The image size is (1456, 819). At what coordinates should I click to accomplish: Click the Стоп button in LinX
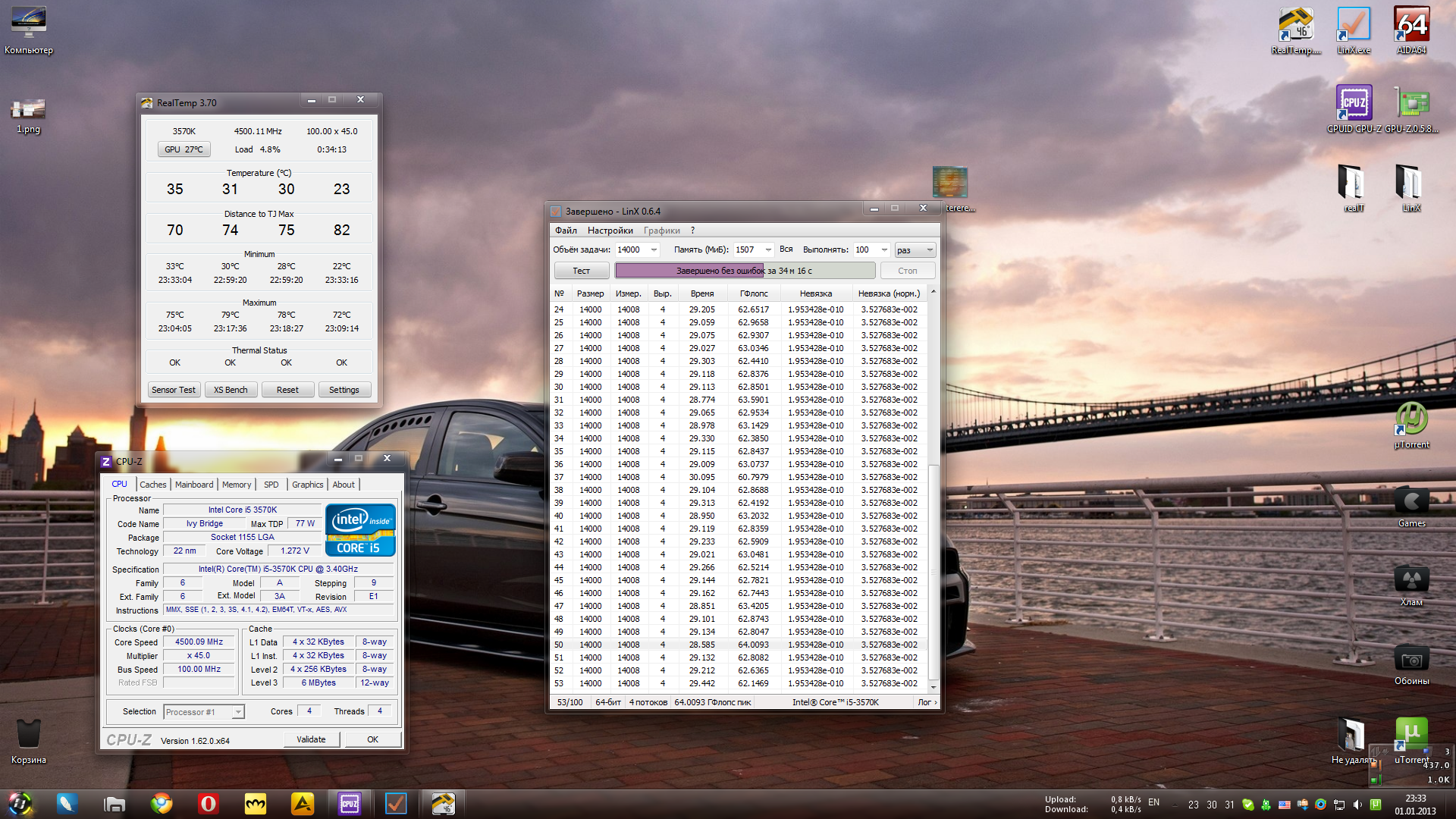click(x=908, y=271)
